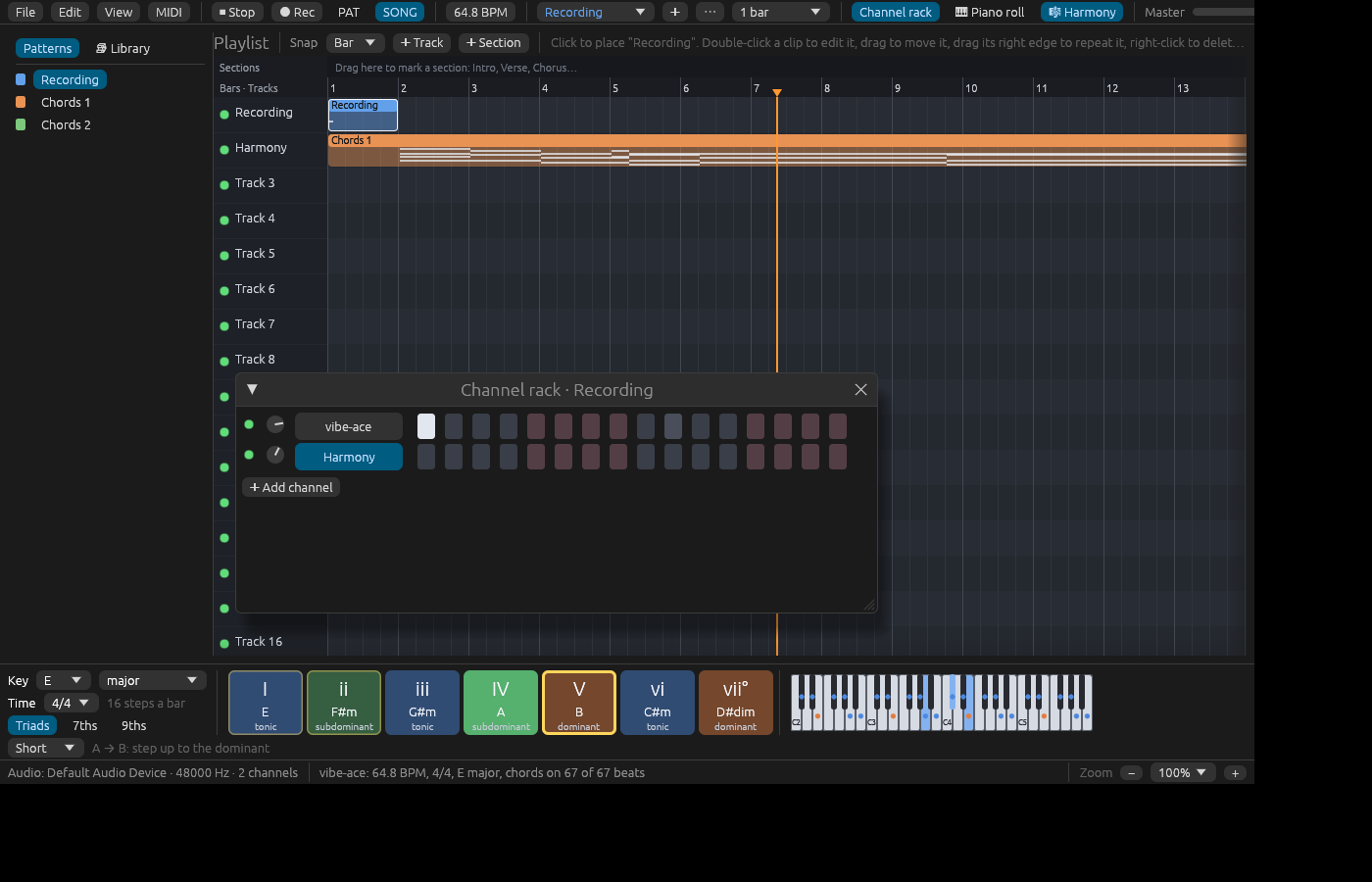The width and height of the screenshot is (1372, 882).
Task: Open the Piano roll view
Action: tap(990, 12)
